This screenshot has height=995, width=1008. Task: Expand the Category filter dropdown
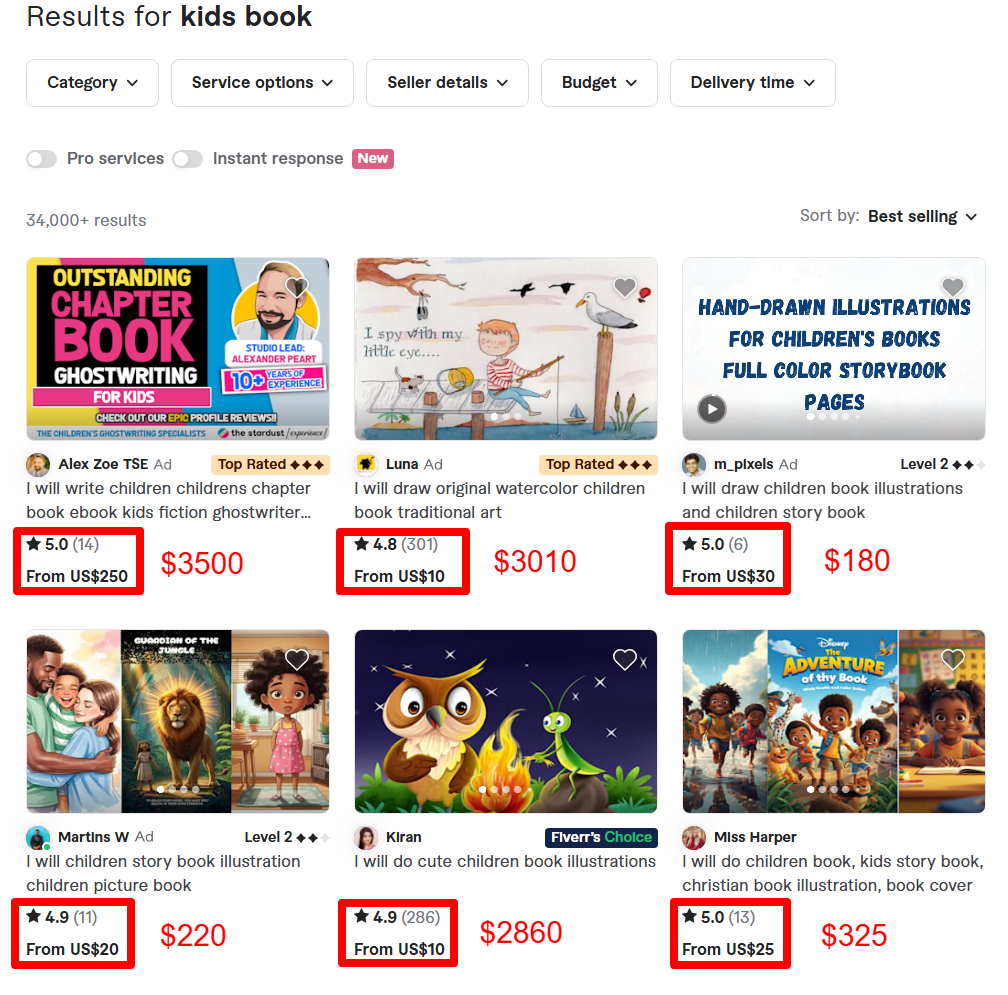point(92,83)
